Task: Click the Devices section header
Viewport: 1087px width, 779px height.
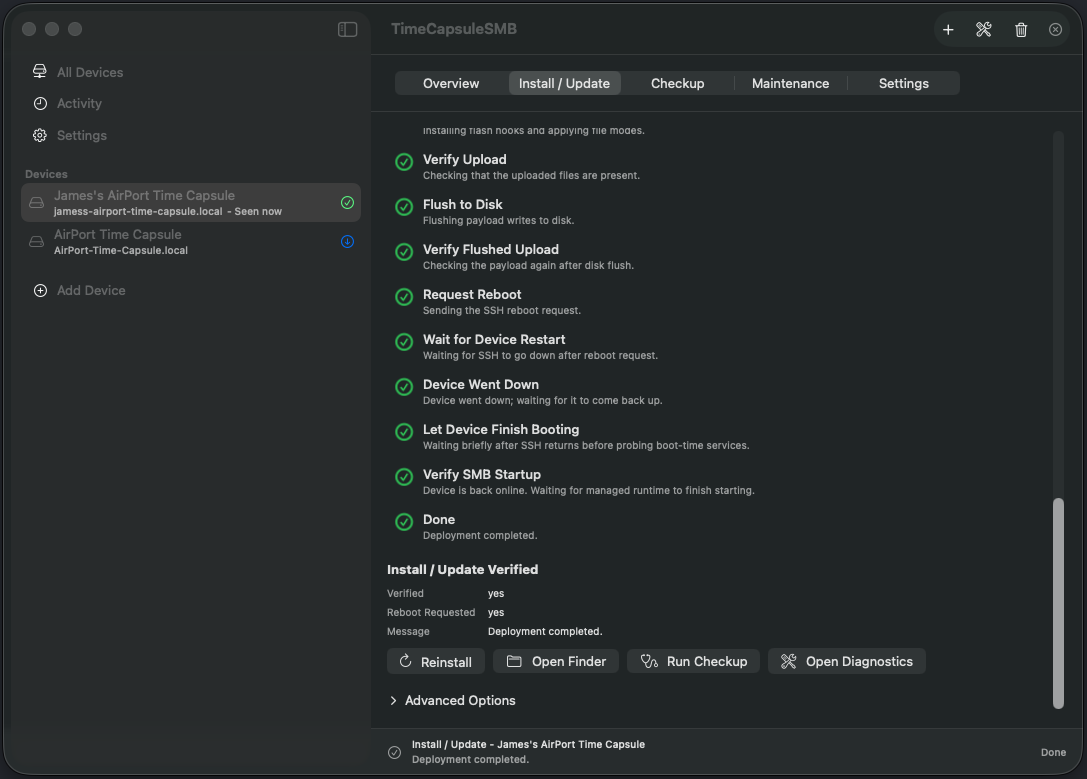Action: pos(46,174)
